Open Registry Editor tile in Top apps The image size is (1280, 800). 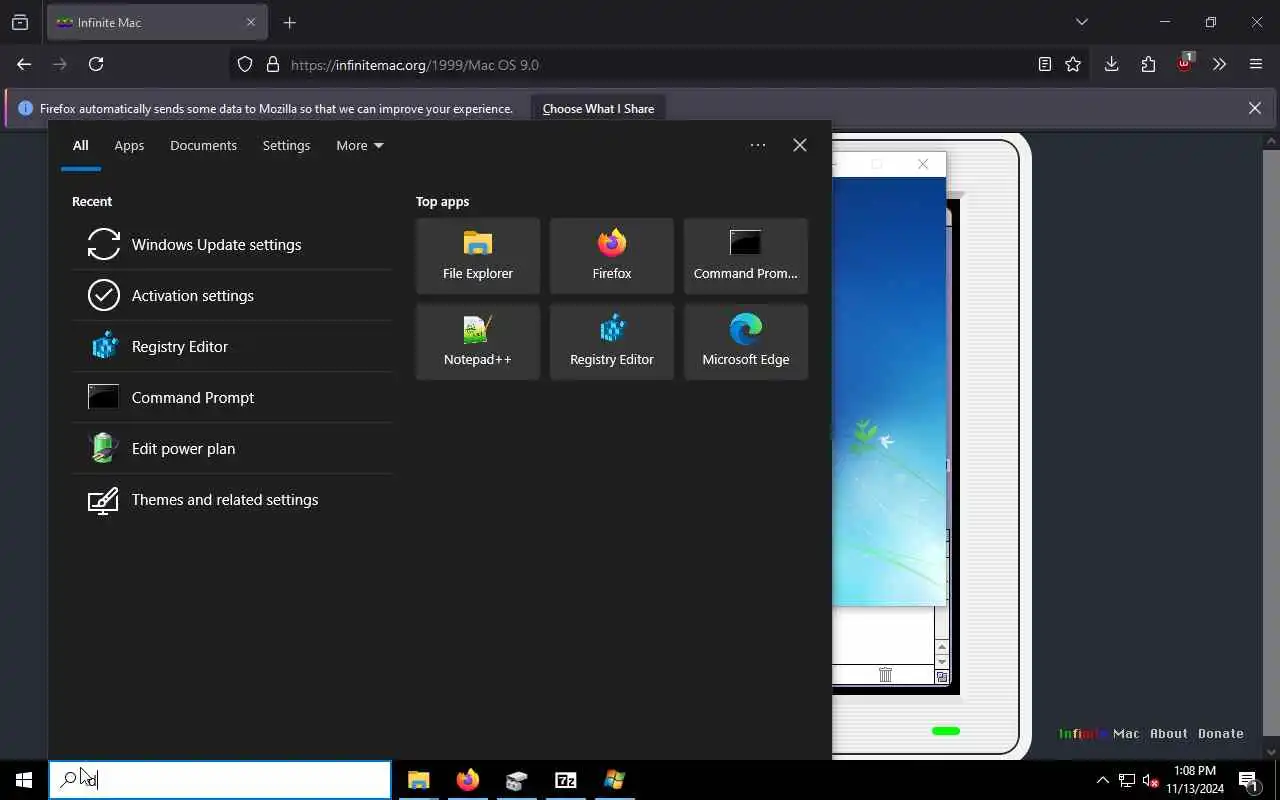612,342
